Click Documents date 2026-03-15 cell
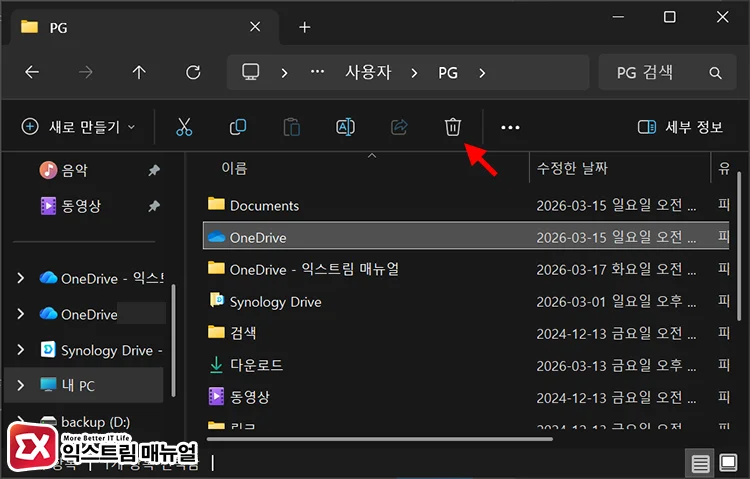Screen dimensions: 750x479 pyautogui.click(x=616, y=206)
